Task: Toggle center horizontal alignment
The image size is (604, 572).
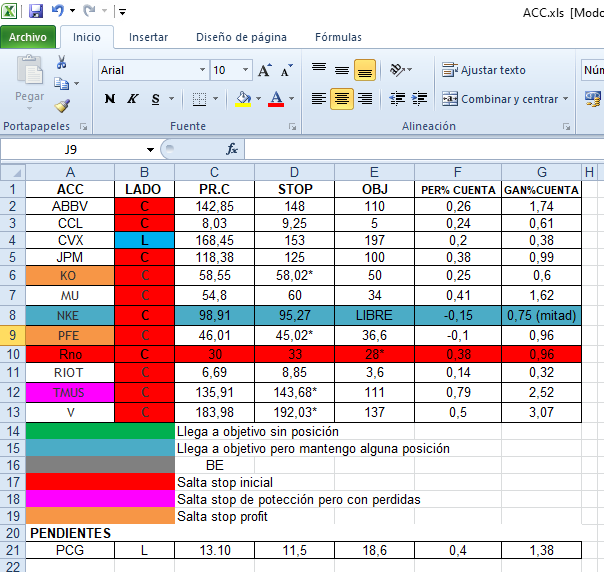Action: [x=342, y=99]
